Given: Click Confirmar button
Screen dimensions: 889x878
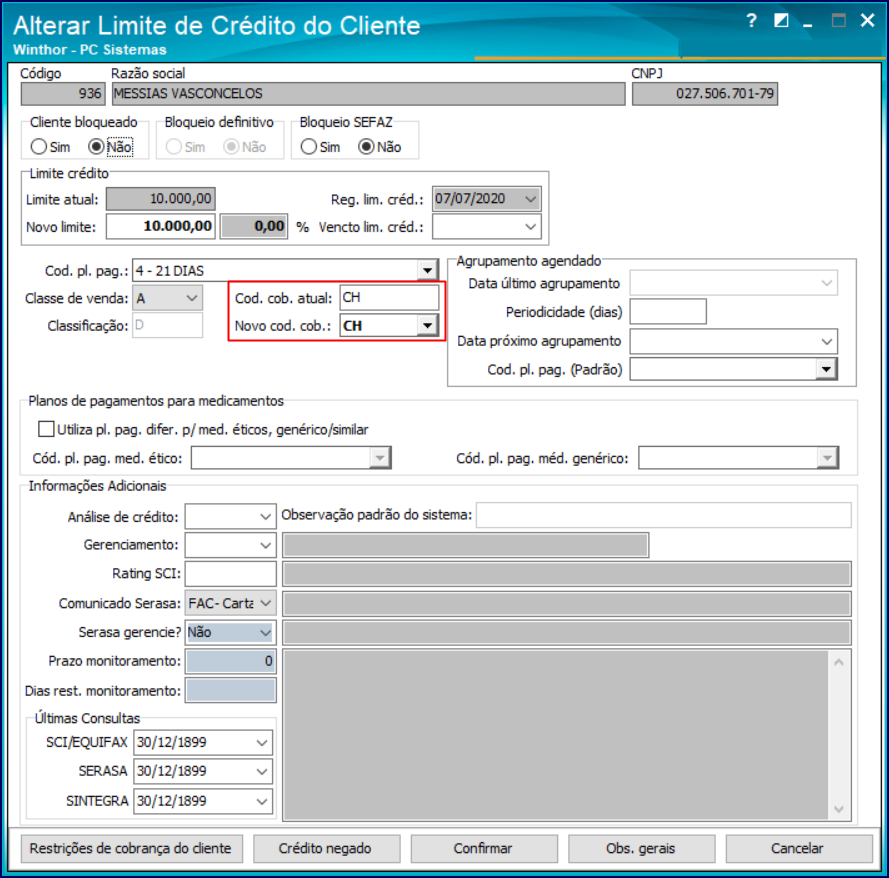Looking at the screenshot, I should [x=484, y=848].
